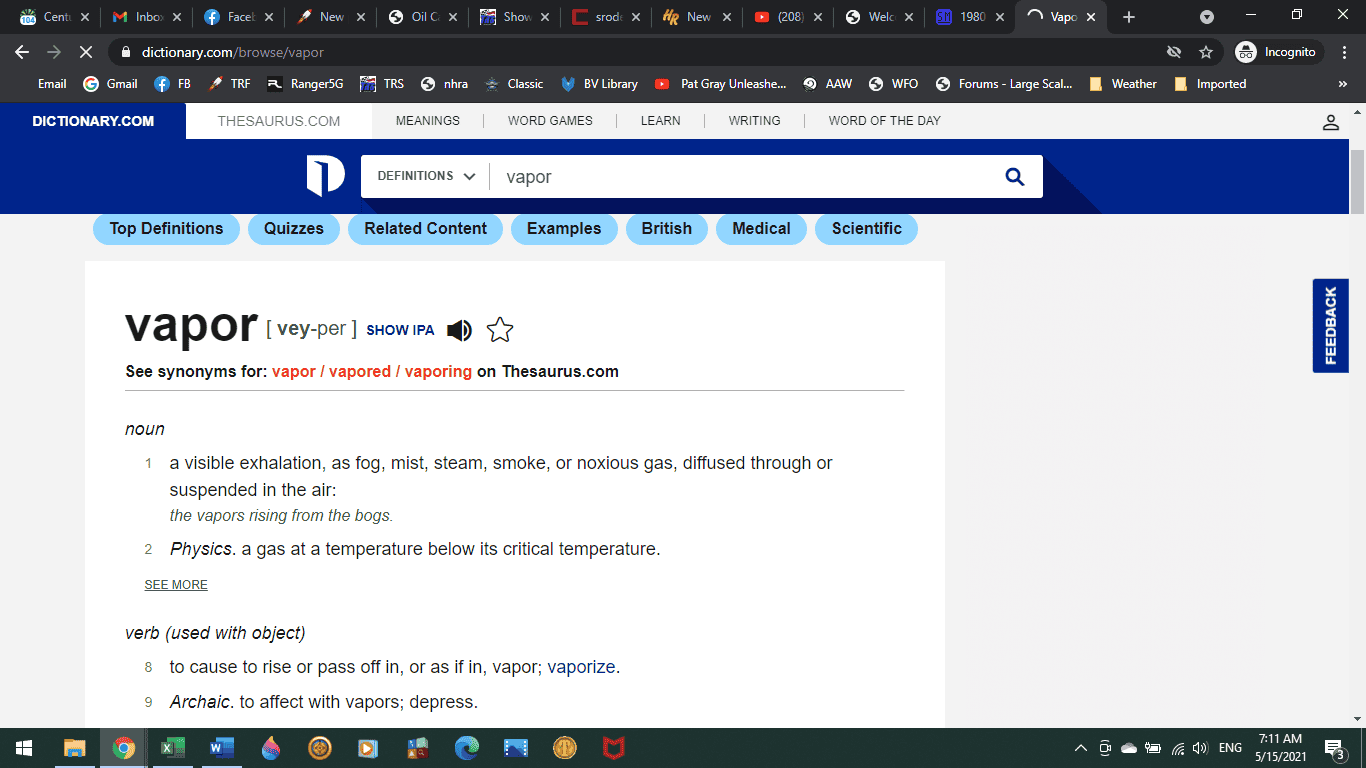Open the Weather bookmarks folder
Image resolution: width=1366 pixels, height=768 pixels.
pyautogui.click(x=1122, y=84)
